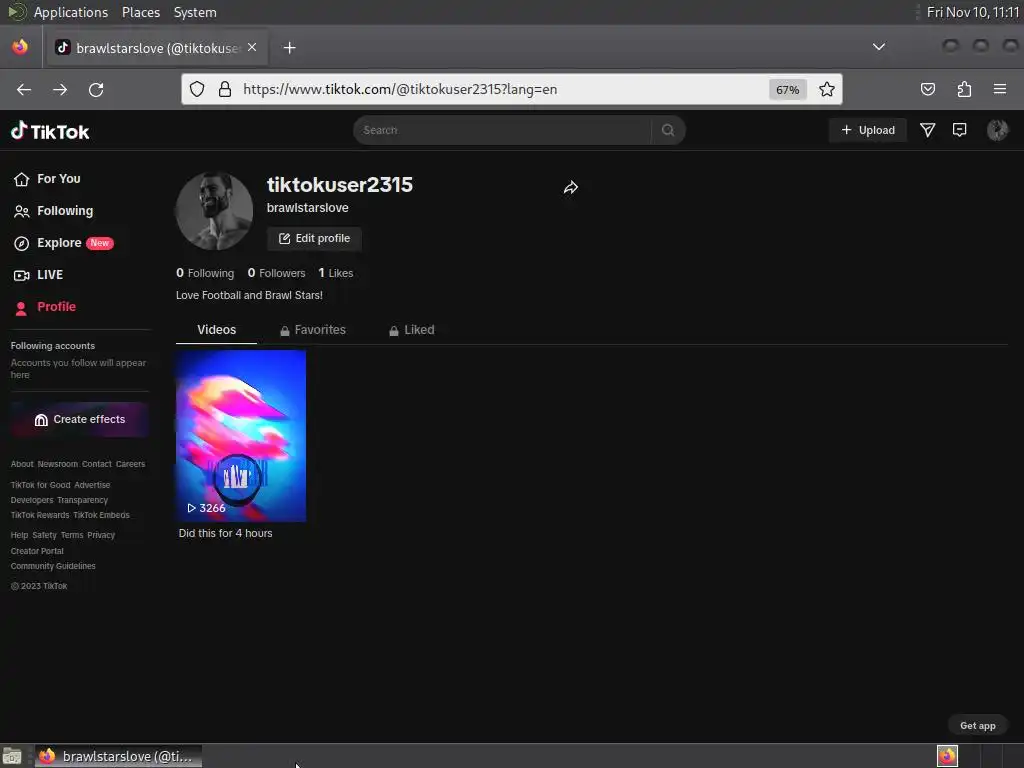This screenshot has width=1024, height=768.
Task: Click the site security padlock icon
Action: coord(225,89)
